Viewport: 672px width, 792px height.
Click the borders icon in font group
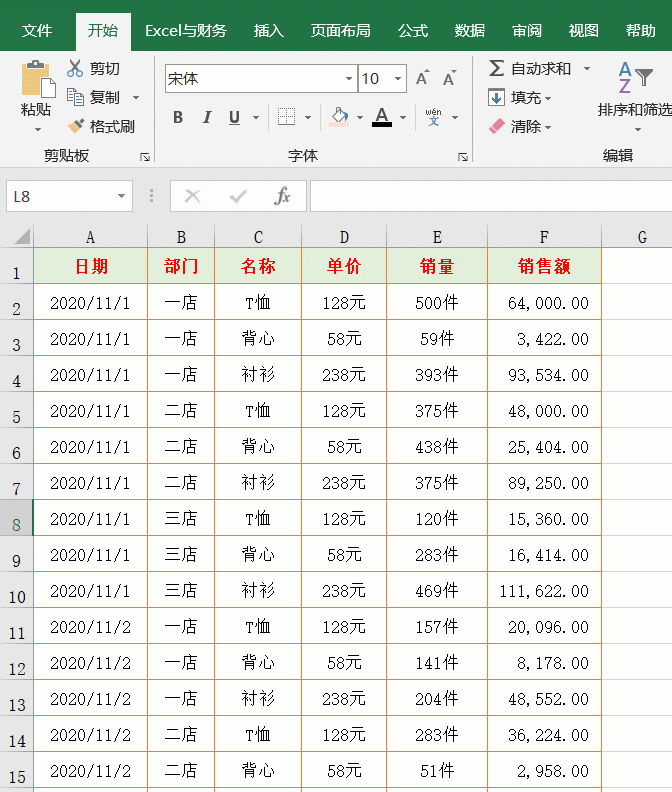286,118
